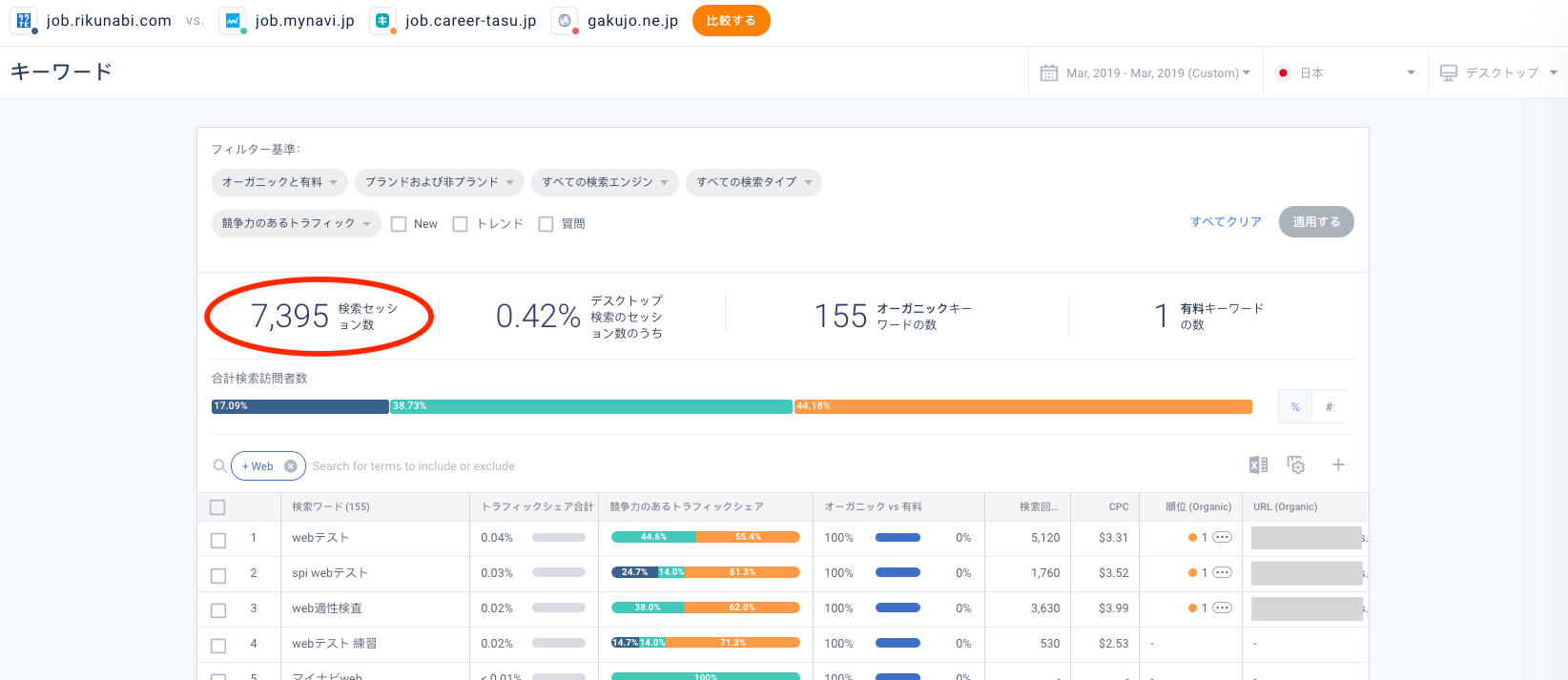Click the search magnifier icon
This screenshot has width=1568, height=680.
[x=220, y=466]
